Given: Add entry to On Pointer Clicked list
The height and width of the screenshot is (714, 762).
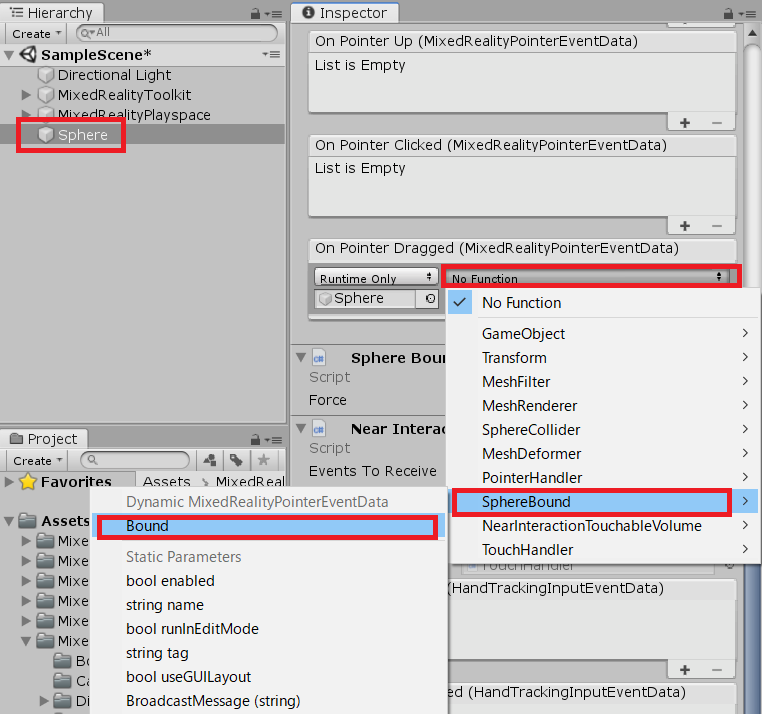Looking at the screenshot, I should tap(685, 226).
